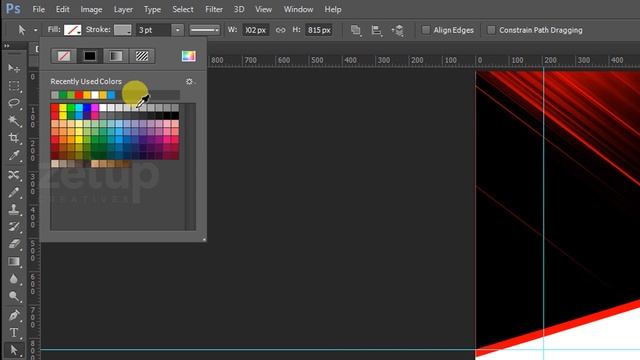Image resolution: width=640 pixels, height=360 pixels.
Task: Select the Path Selection tool in toolbar
Action: point(14,350)
